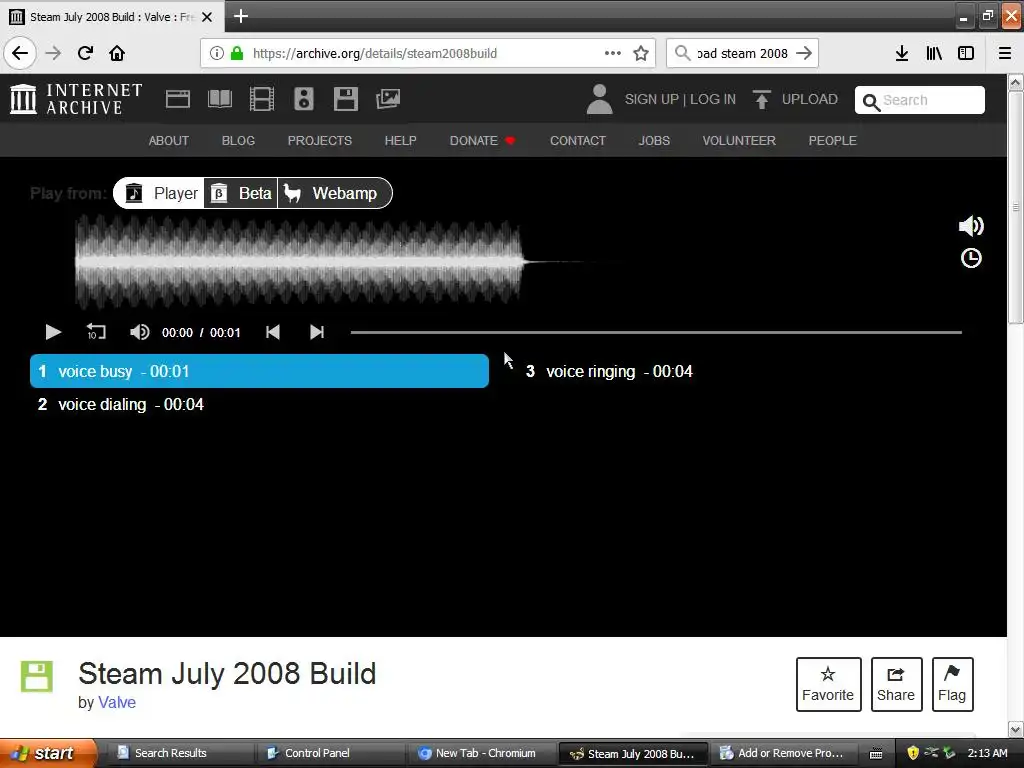The height and width of the screenshot is (768, 1024).
Task: Go back in browser history
Action: pos(20,53)
